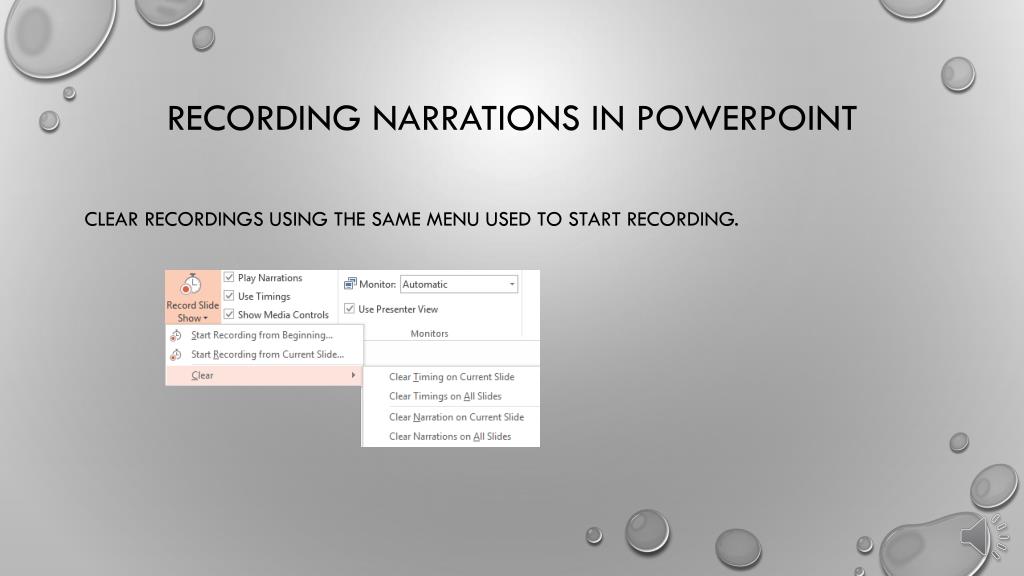Viewport: 1024px width, 576px height.
Task: Click the Recording Narrations in PowerPoint title
Action: [x=511, y=118]
